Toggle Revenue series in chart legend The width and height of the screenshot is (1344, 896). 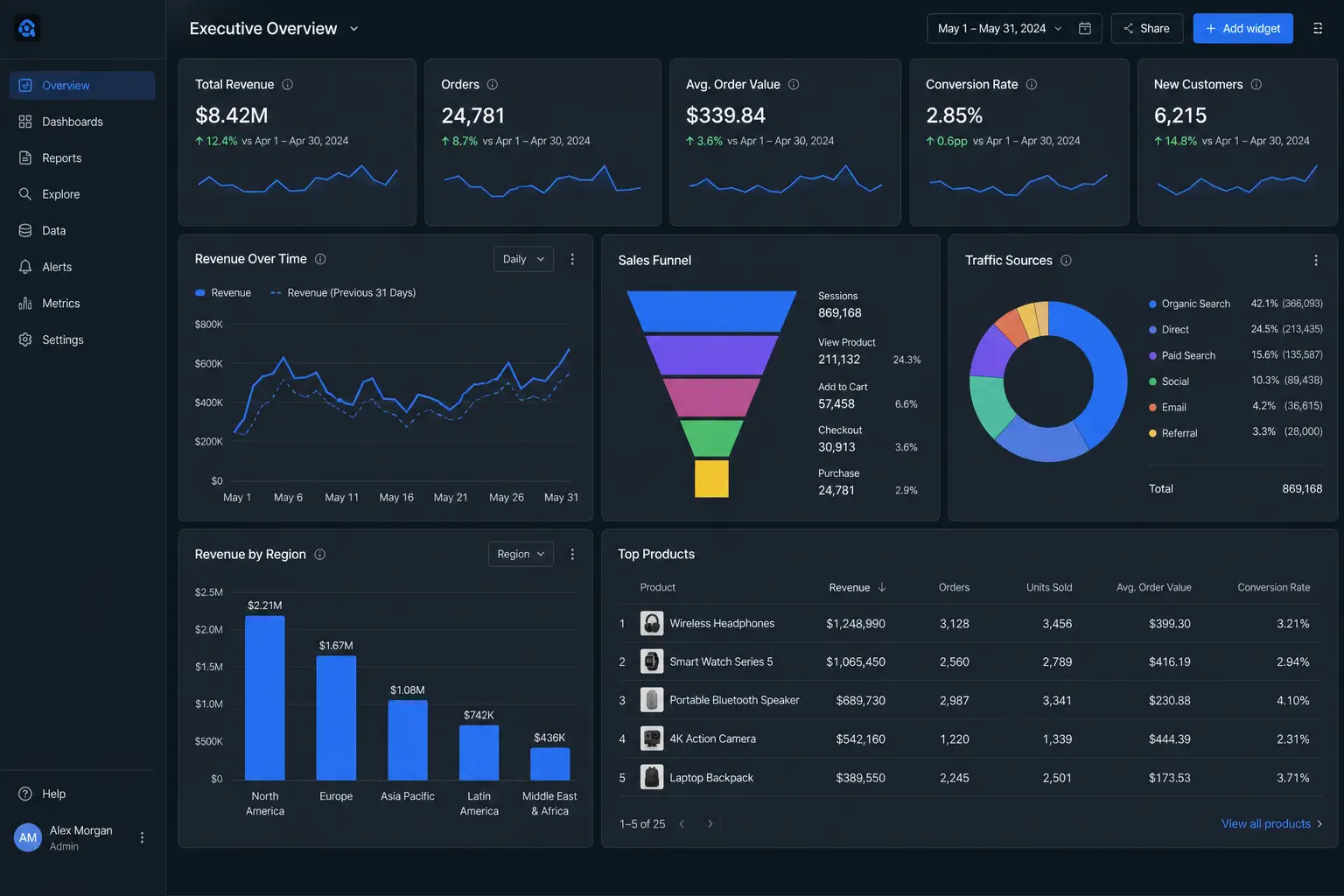(223, 293)
